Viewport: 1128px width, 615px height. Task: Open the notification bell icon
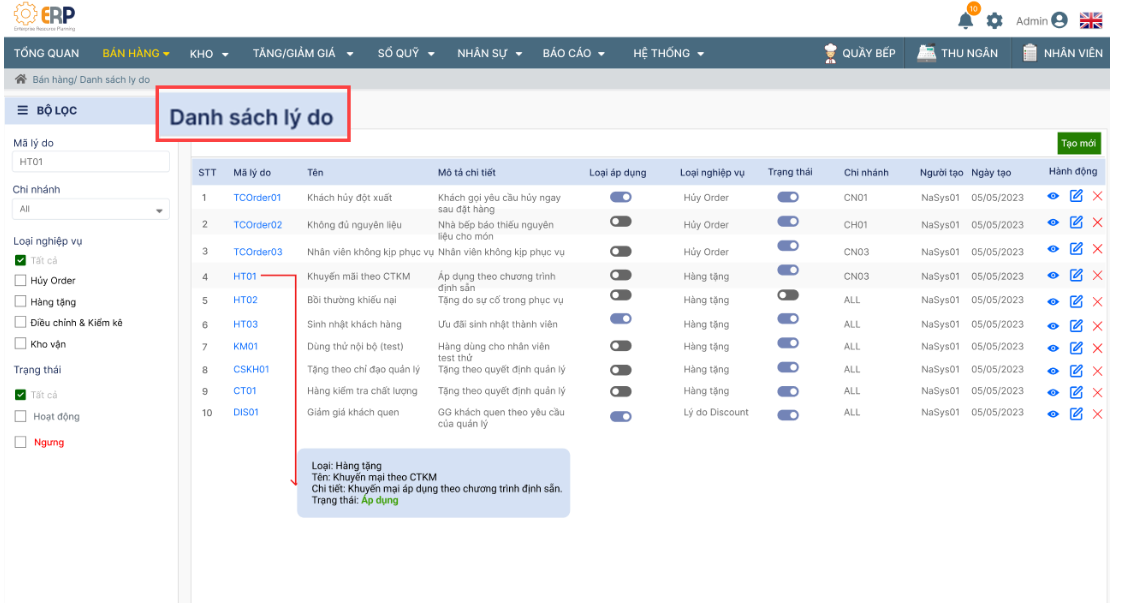[966, 21]
